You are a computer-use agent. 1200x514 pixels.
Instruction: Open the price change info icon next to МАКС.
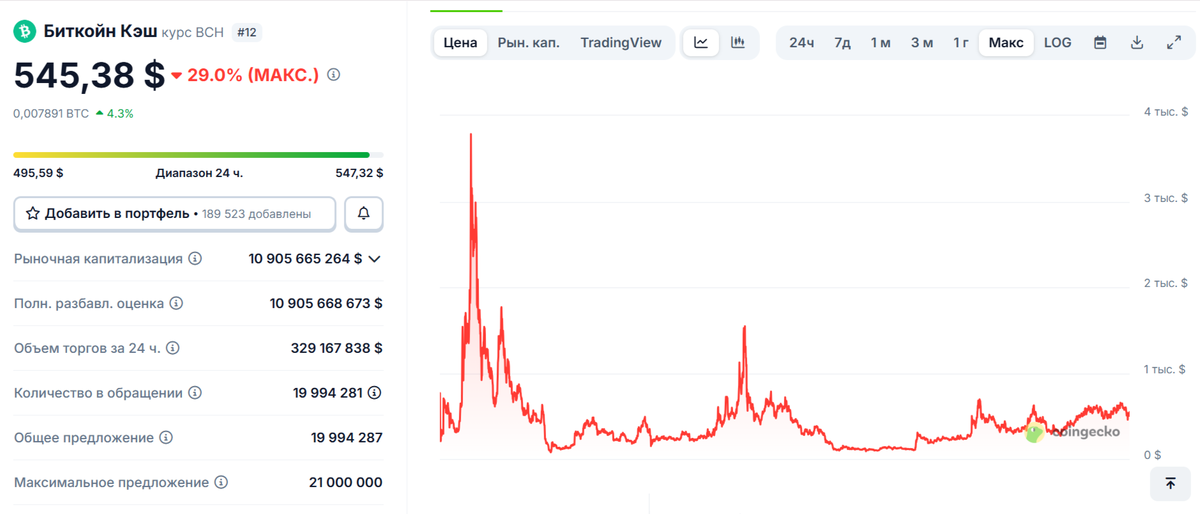[x=334, y=75]
